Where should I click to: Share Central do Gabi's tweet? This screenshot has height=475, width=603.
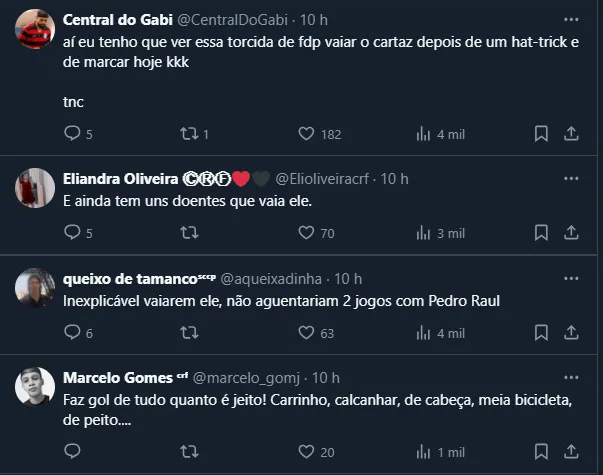coord(572,134)
